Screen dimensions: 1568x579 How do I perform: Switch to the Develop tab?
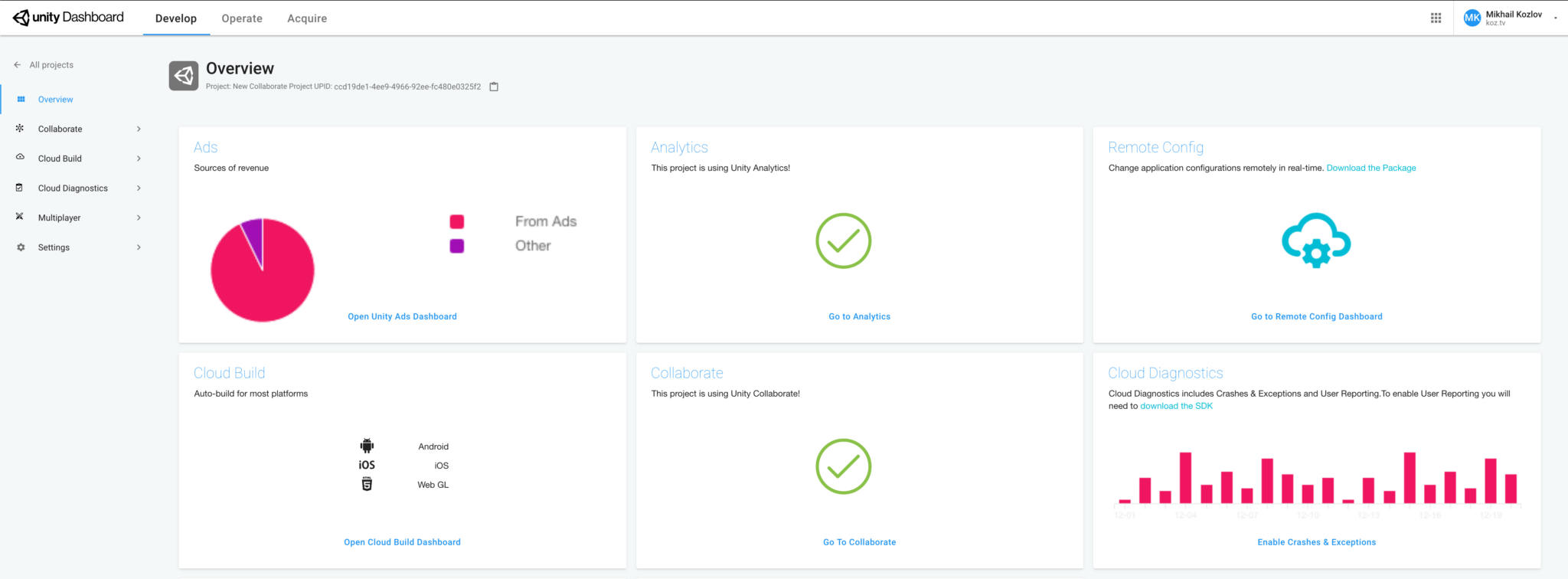tap(176, 18)
